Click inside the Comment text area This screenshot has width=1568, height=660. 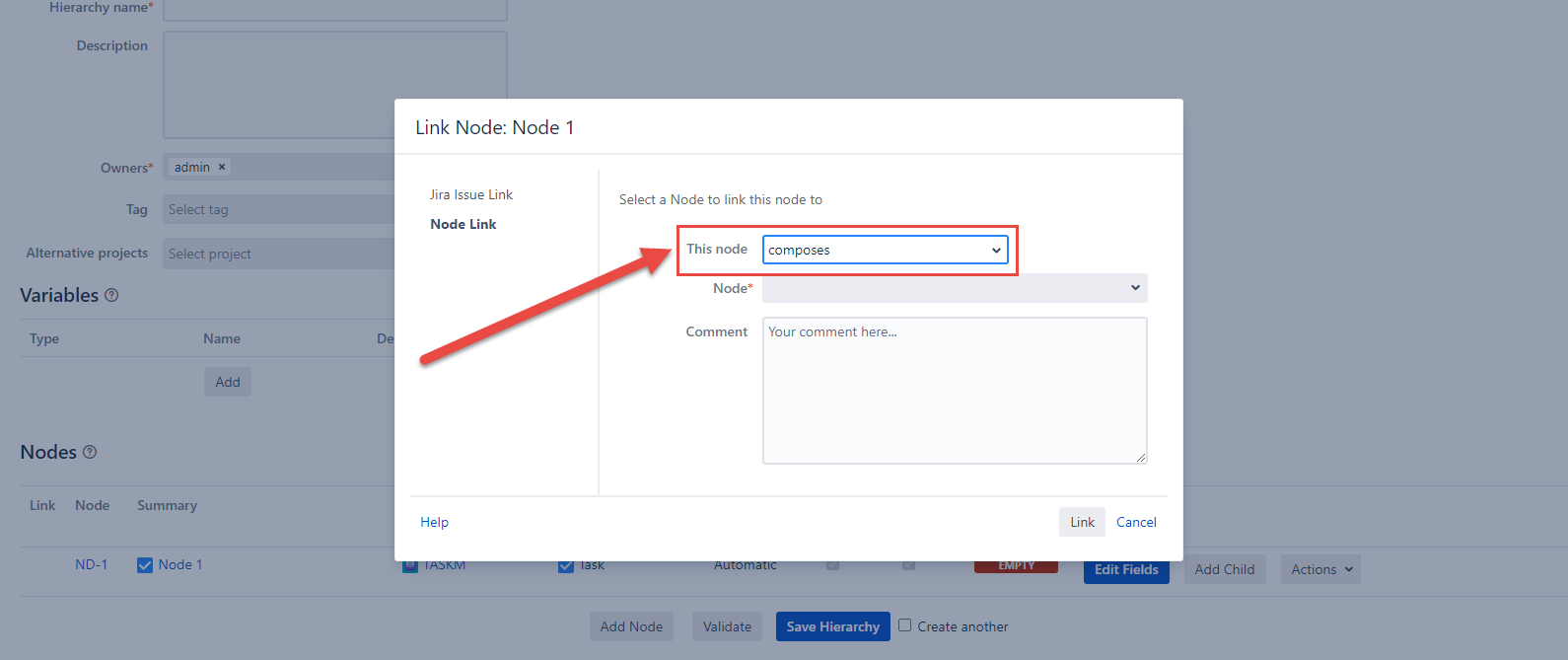pyautogui.click(x=954, y=391)
